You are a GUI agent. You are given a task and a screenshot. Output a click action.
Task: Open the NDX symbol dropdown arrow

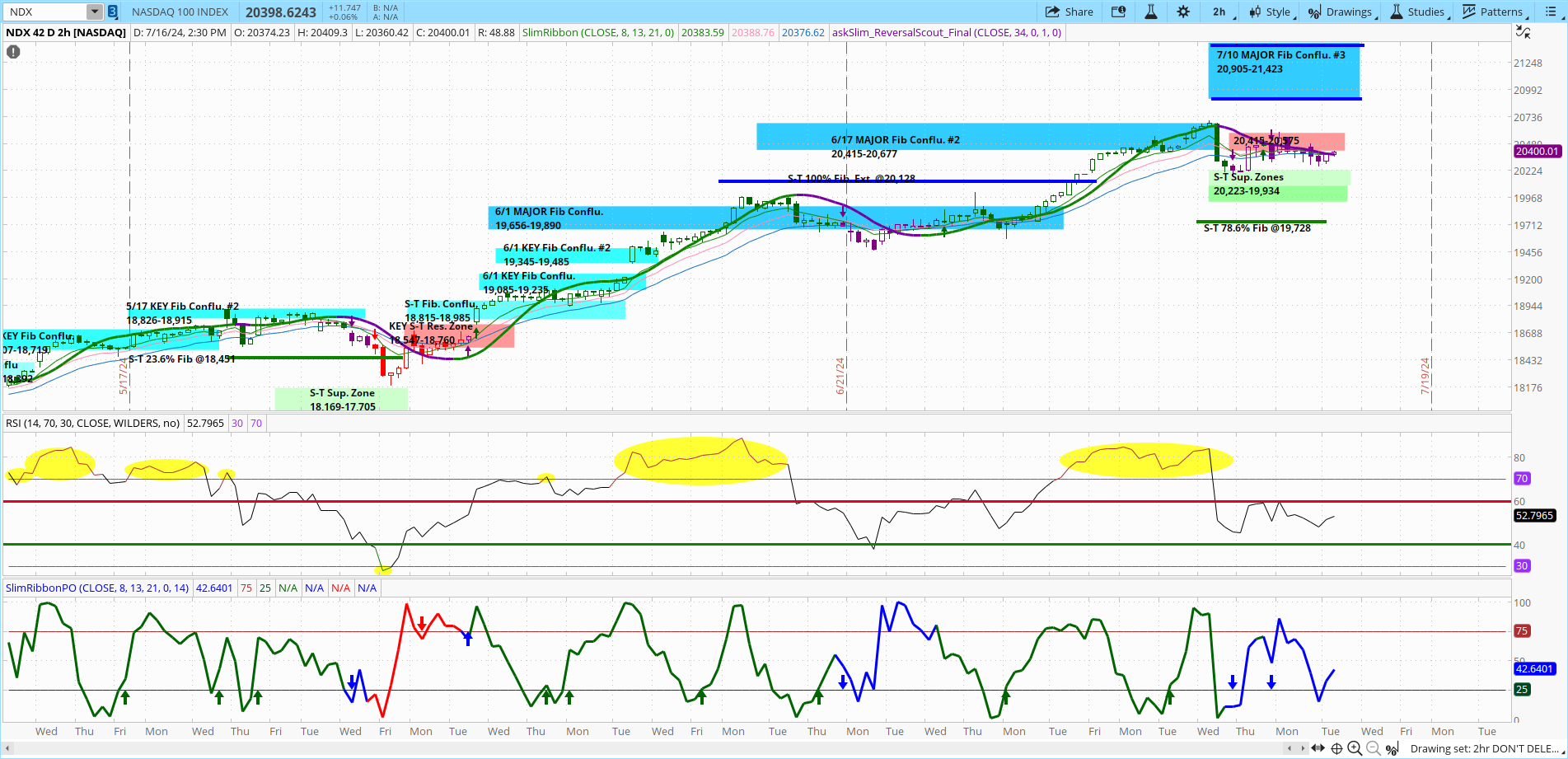(93, 12)
